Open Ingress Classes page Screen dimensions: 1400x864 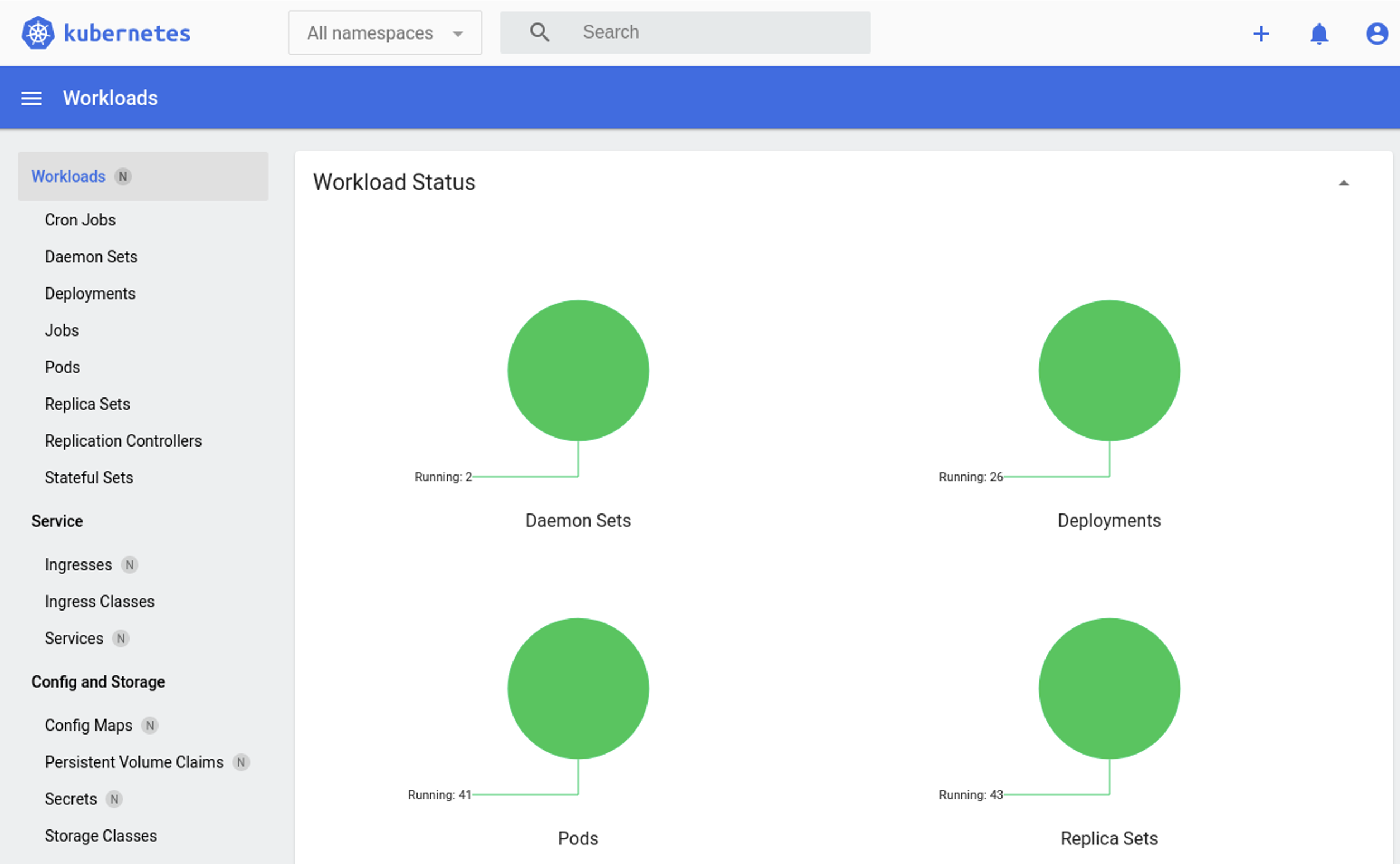(99, 601)
